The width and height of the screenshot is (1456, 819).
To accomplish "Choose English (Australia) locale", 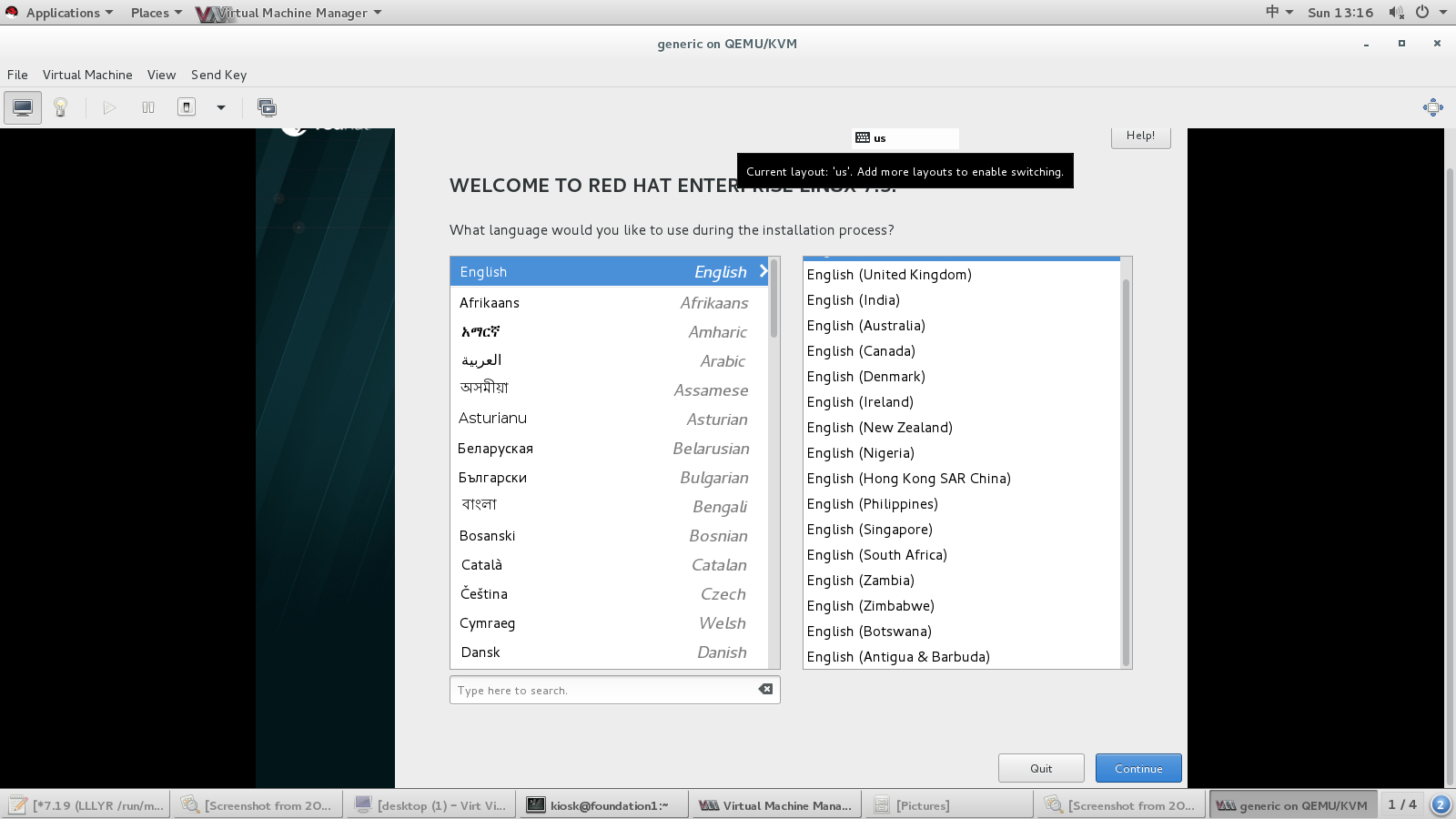I will 961,325.
